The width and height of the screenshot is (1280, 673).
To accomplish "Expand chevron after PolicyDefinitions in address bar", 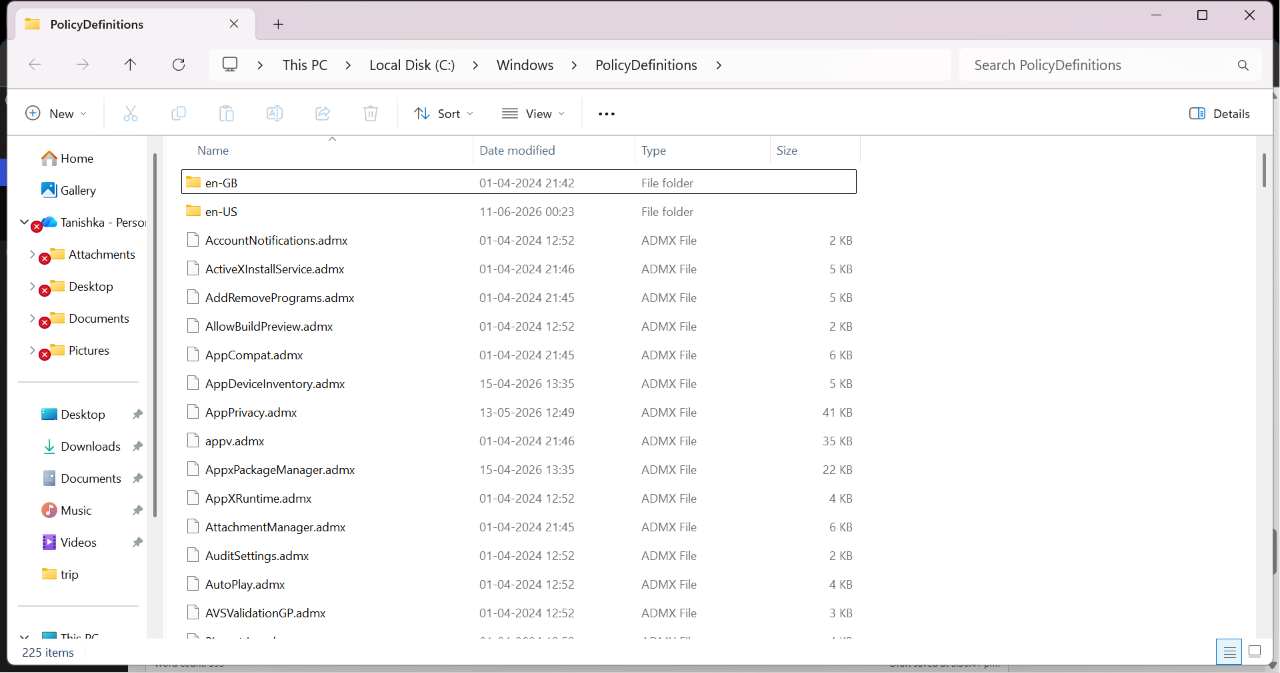I will click(718, 65).
